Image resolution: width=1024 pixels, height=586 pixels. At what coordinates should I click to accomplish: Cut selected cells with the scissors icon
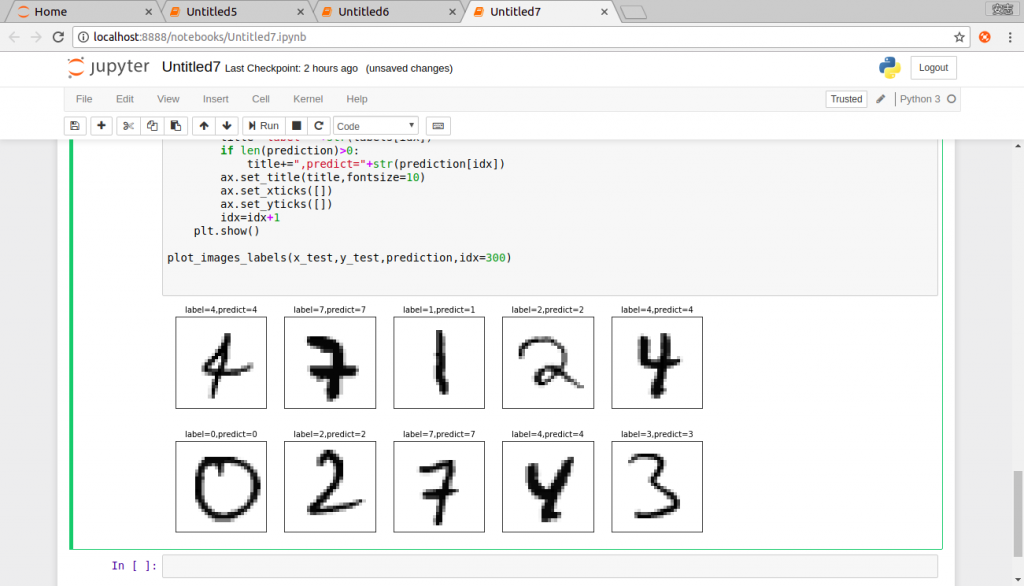coord(128,125)
